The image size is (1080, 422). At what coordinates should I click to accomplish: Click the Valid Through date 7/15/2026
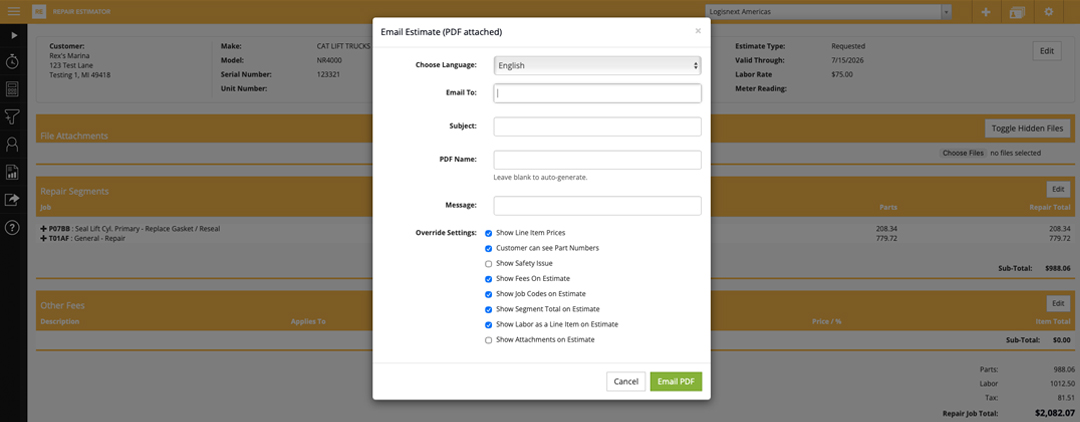click(x=848, y=61)
